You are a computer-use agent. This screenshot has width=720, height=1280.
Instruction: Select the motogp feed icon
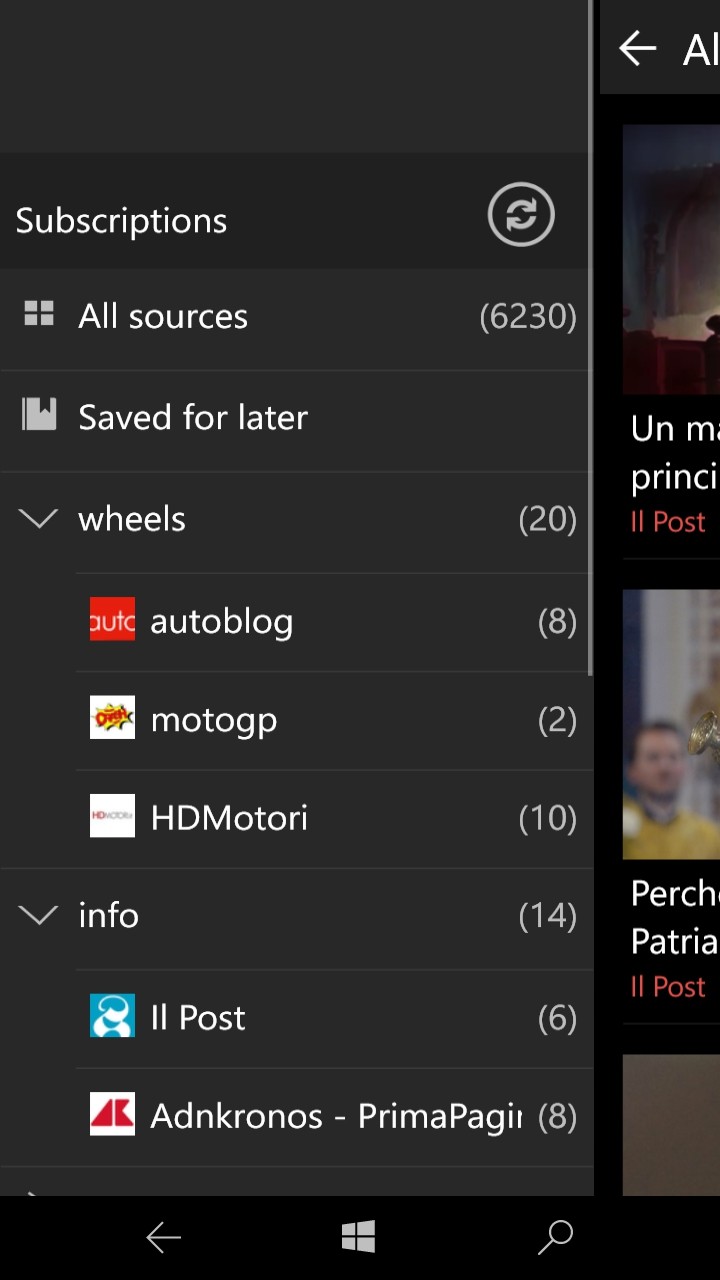pos(112,718)
